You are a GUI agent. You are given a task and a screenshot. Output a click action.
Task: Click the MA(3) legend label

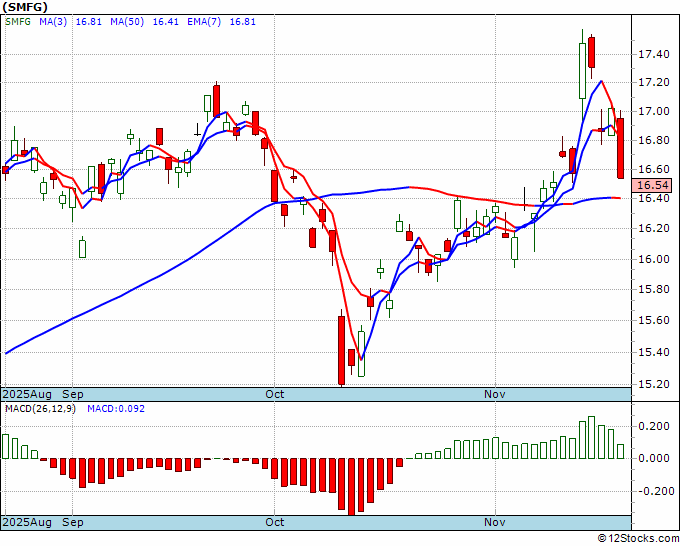click(x=53, y=22)
